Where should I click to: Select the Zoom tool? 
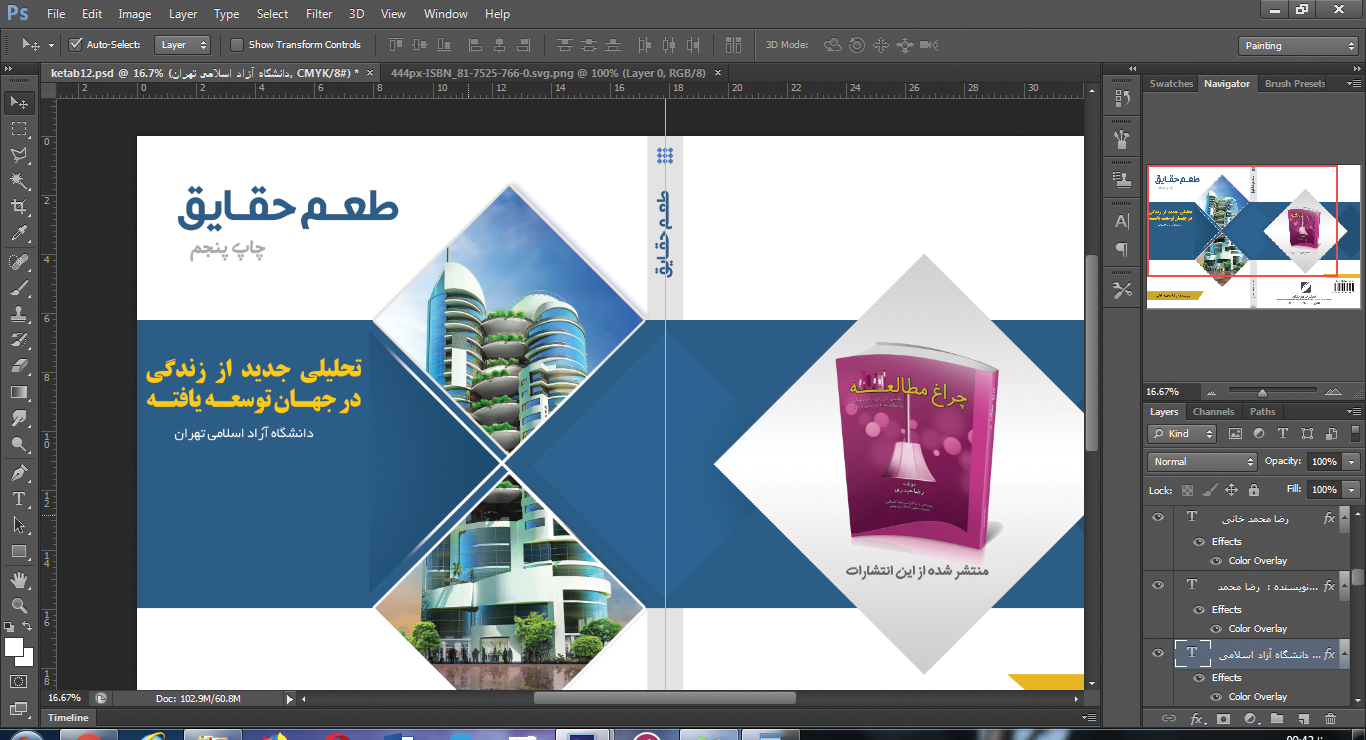pyautogui.click(x=19, y=605)
